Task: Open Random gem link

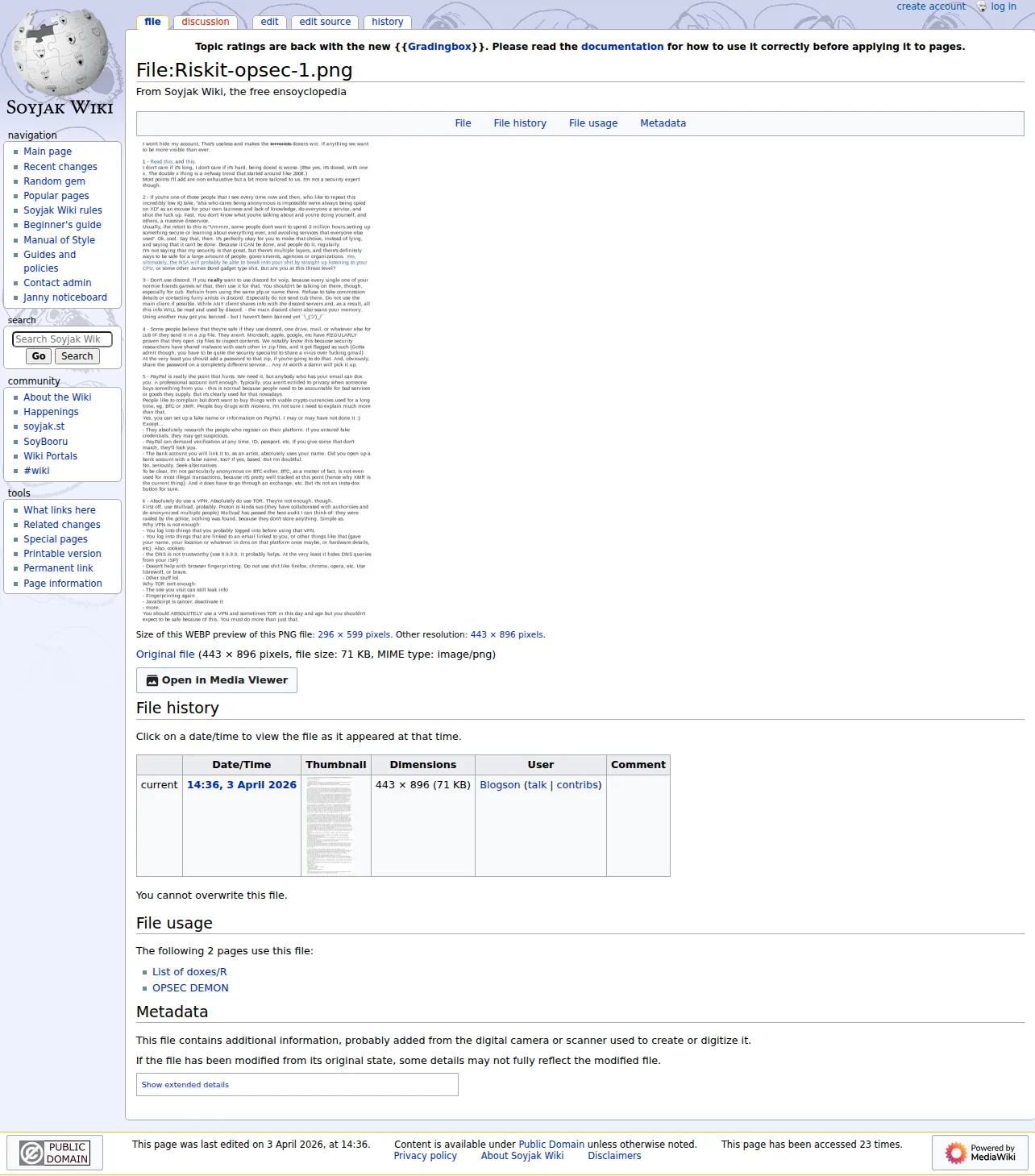Action: pos(54,181)
